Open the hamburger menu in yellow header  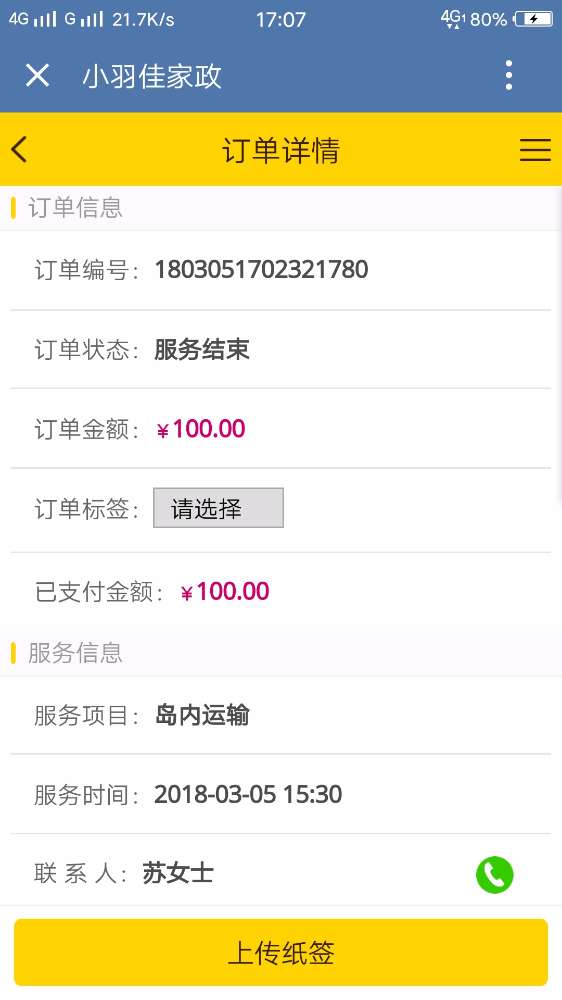pos(535,150)
